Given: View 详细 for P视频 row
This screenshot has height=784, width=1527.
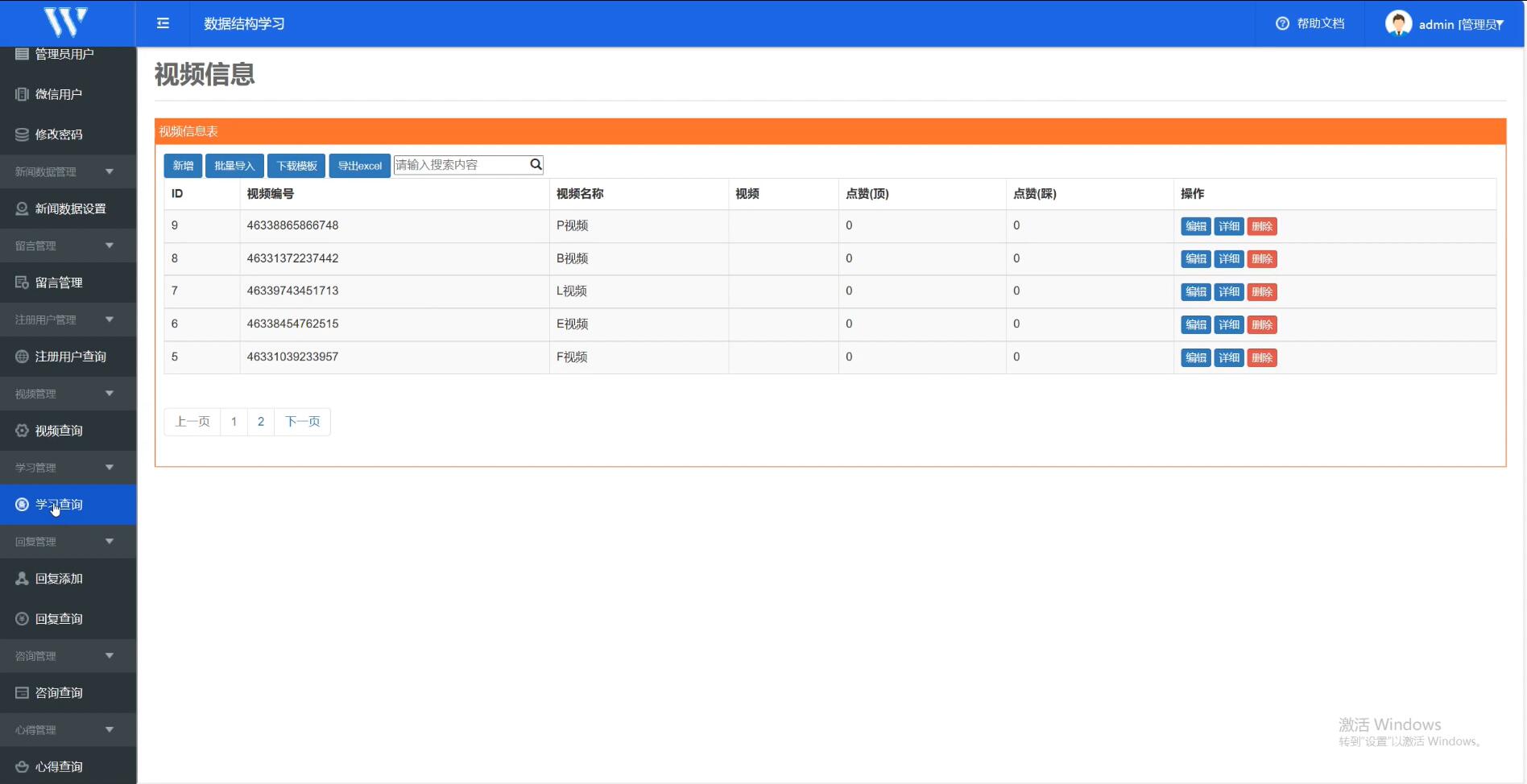Looking at the screenshot, I should (1229, 226).
